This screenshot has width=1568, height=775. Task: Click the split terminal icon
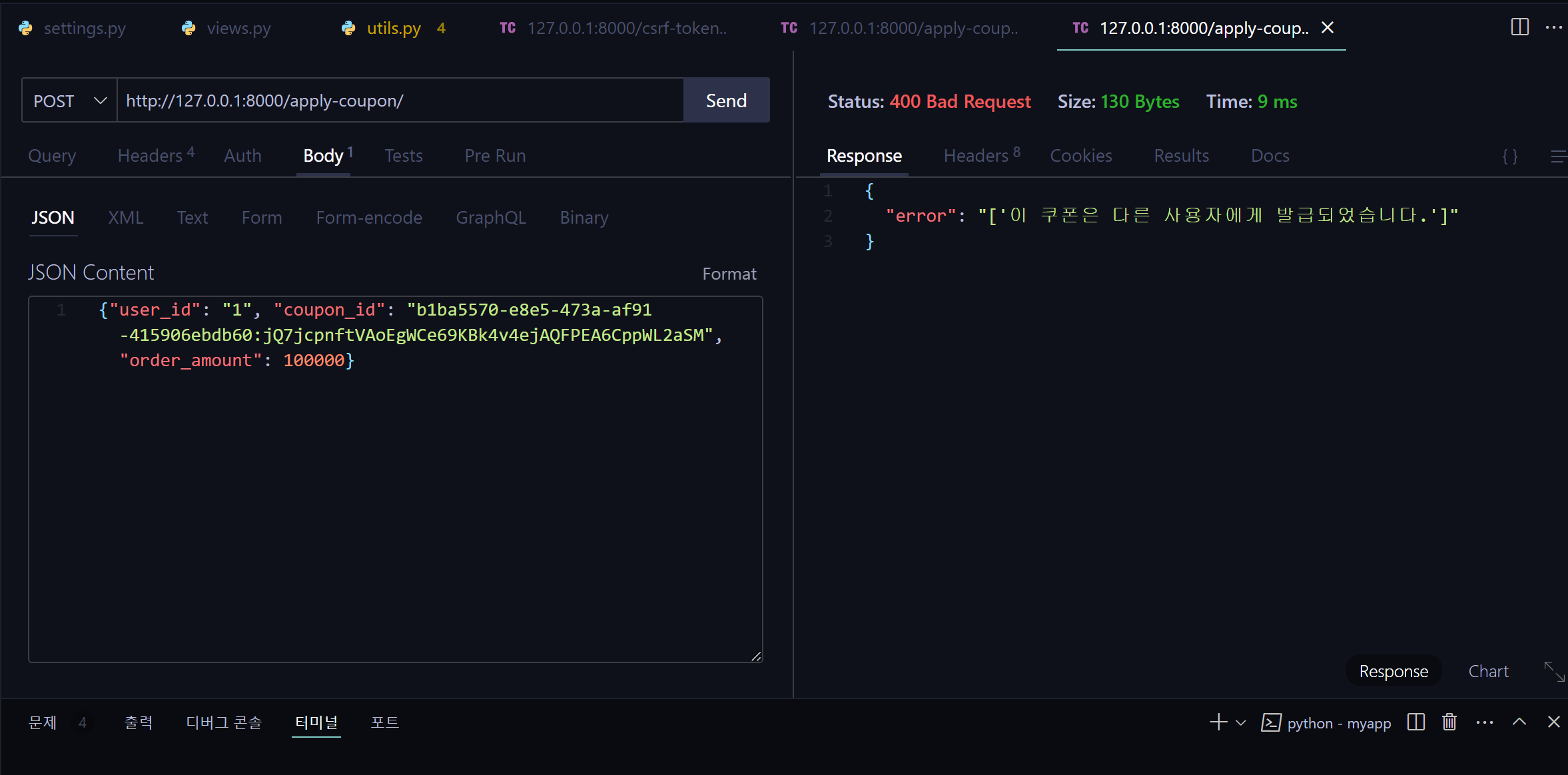(1416, 722)
